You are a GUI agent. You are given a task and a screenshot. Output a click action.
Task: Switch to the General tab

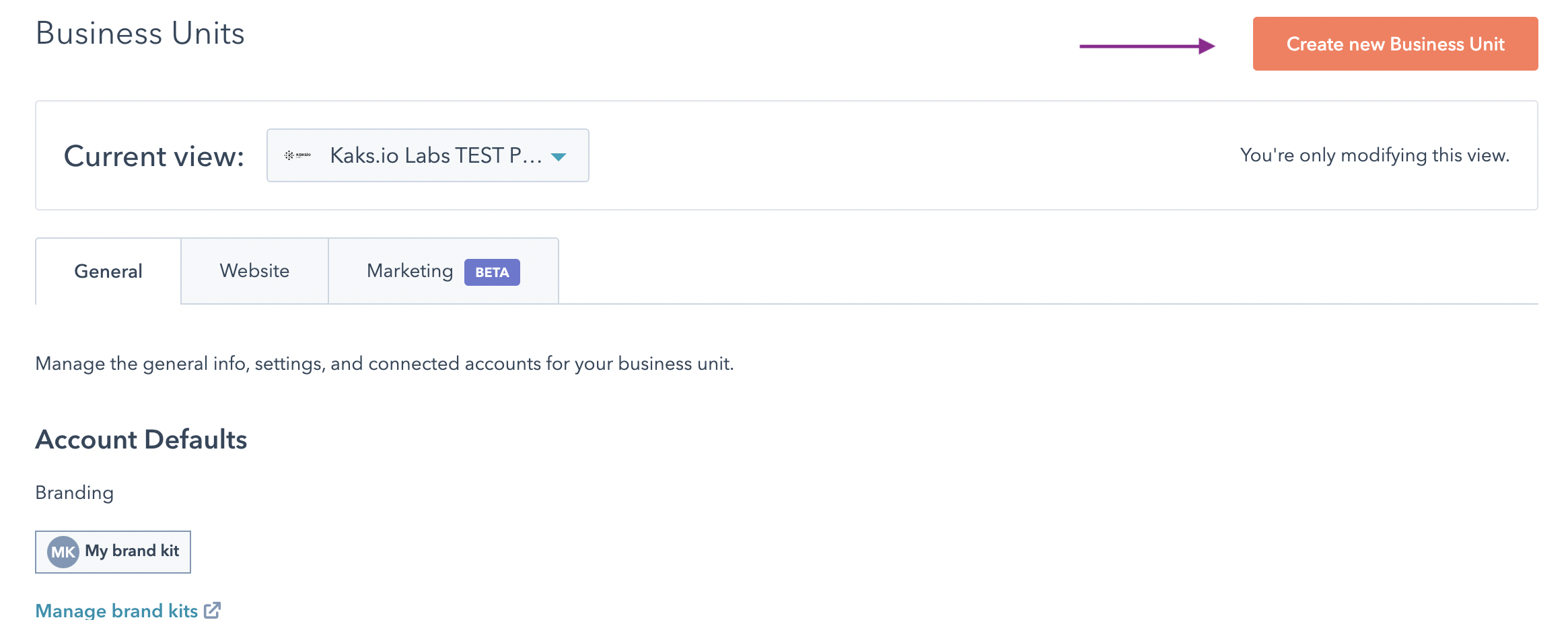click(108, 271)
